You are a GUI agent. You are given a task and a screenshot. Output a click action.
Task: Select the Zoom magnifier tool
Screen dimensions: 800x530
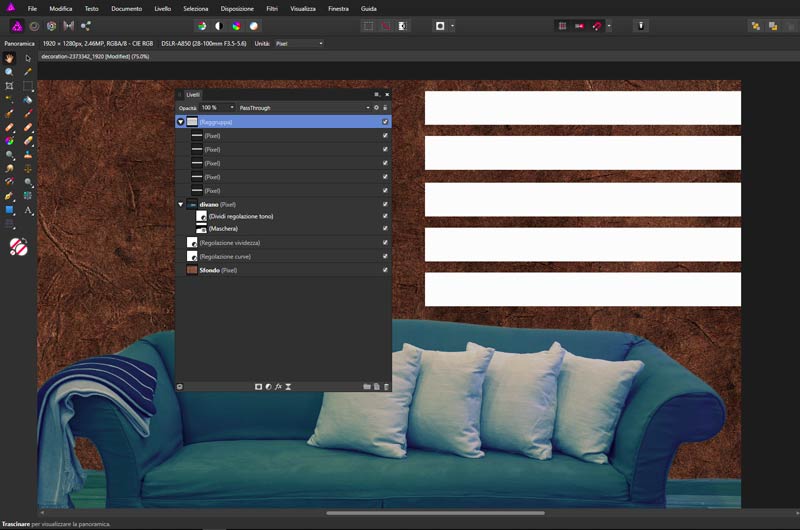pyautogui.click(x=9, y=72)
